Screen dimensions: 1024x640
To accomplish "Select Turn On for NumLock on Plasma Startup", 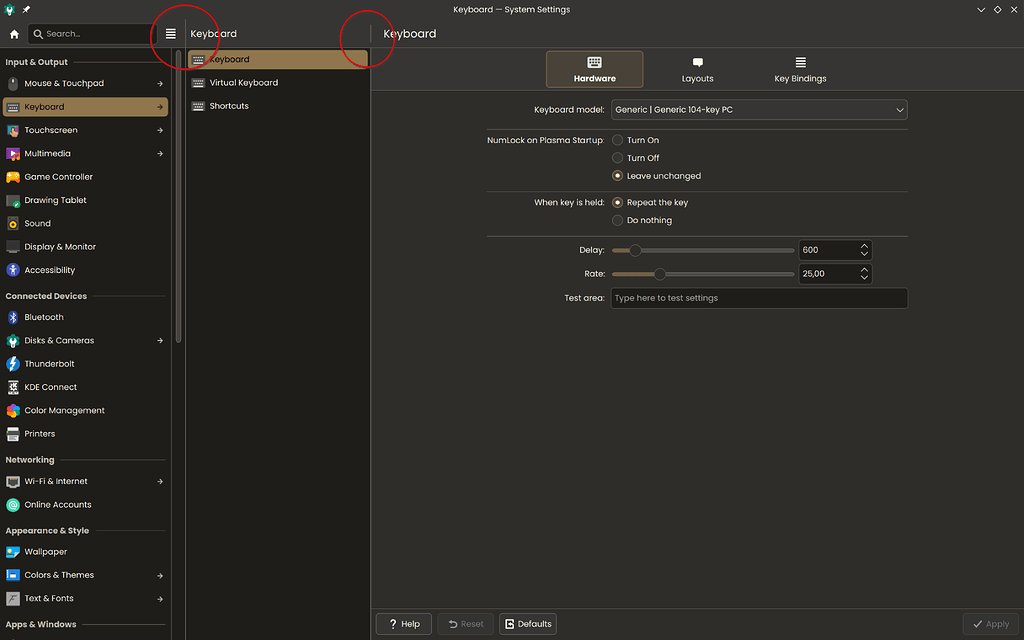I will click(x=617, y=140).
